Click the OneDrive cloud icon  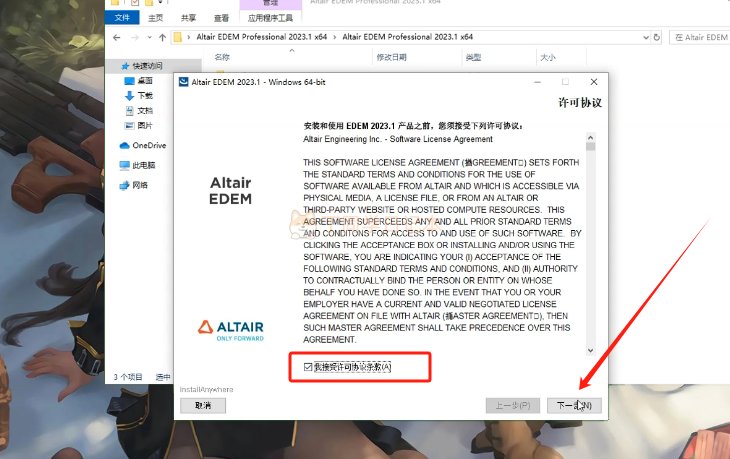(x=124, y=145)
